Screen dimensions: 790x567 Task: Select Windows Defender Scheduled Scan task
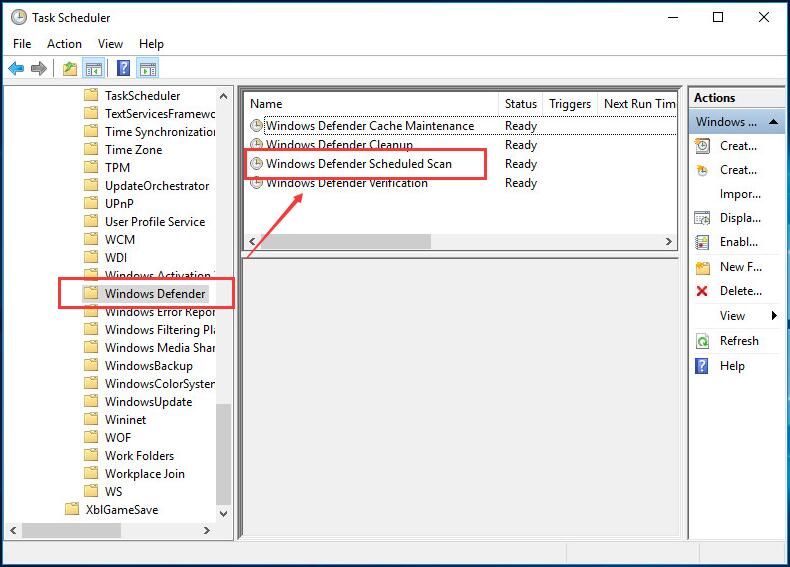point(358,164)
